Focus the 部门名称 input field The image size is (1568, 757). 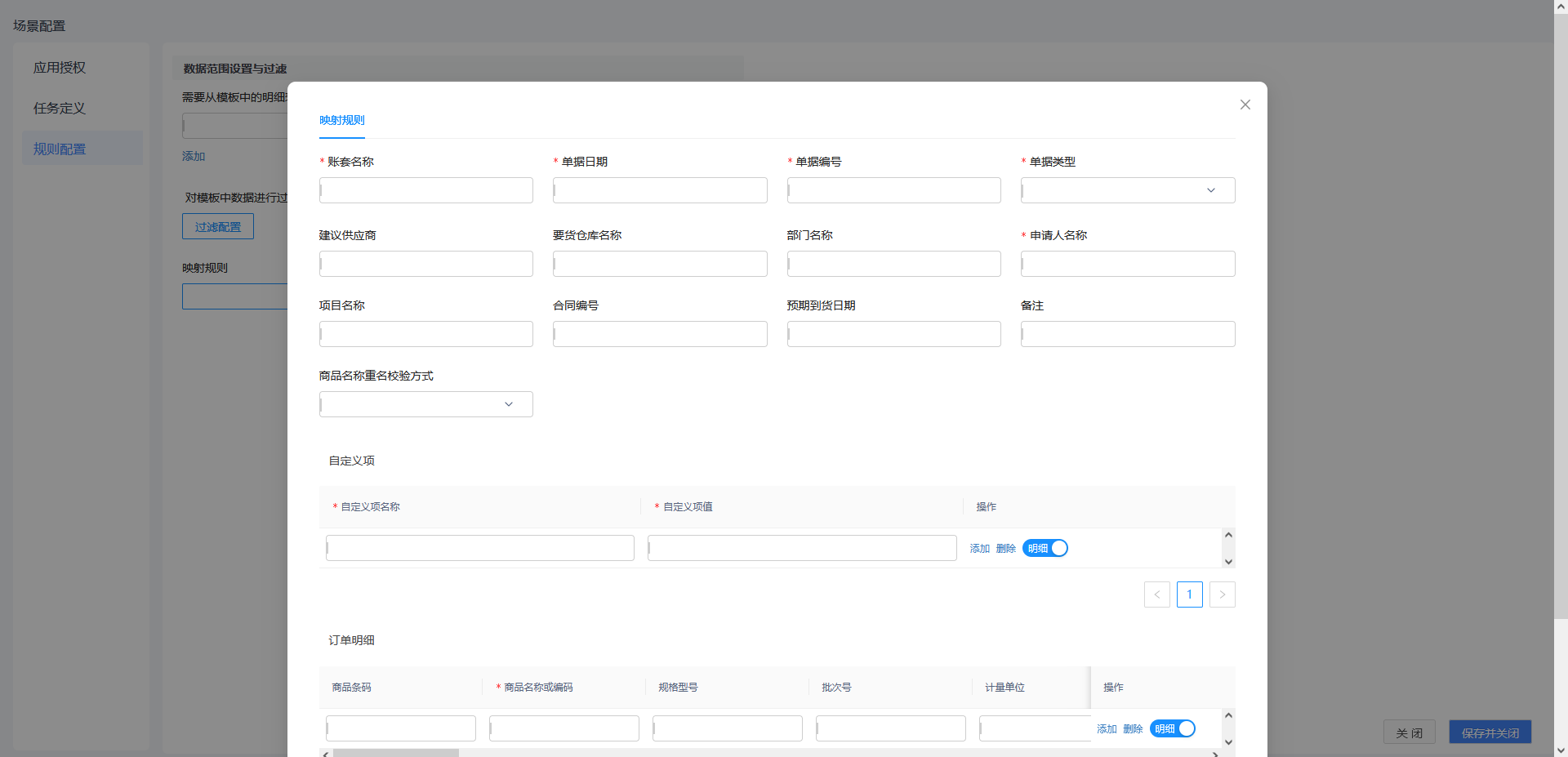(894, 264)
